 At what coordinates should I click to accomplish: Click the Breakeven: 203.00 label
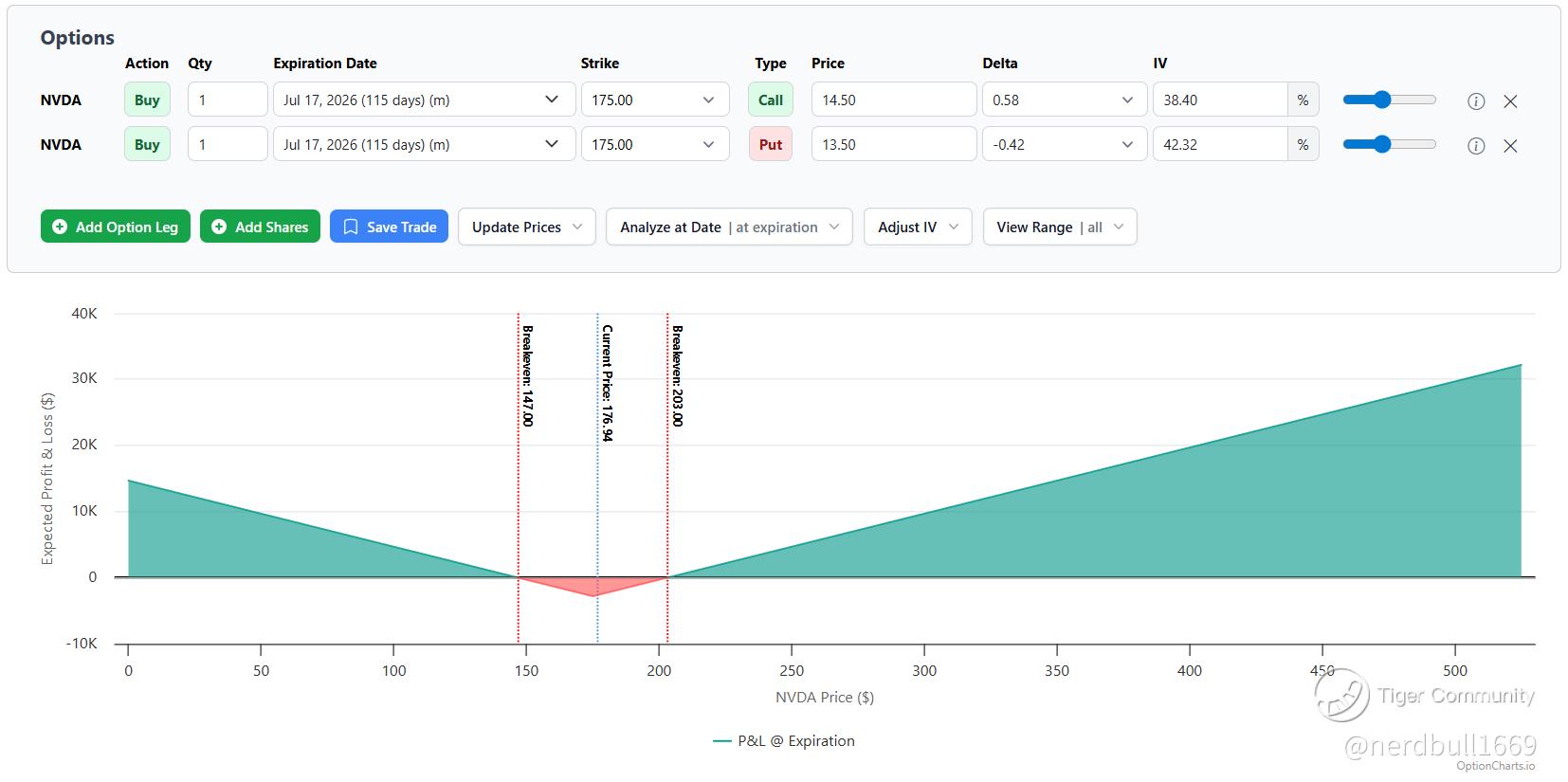[678, 376]
